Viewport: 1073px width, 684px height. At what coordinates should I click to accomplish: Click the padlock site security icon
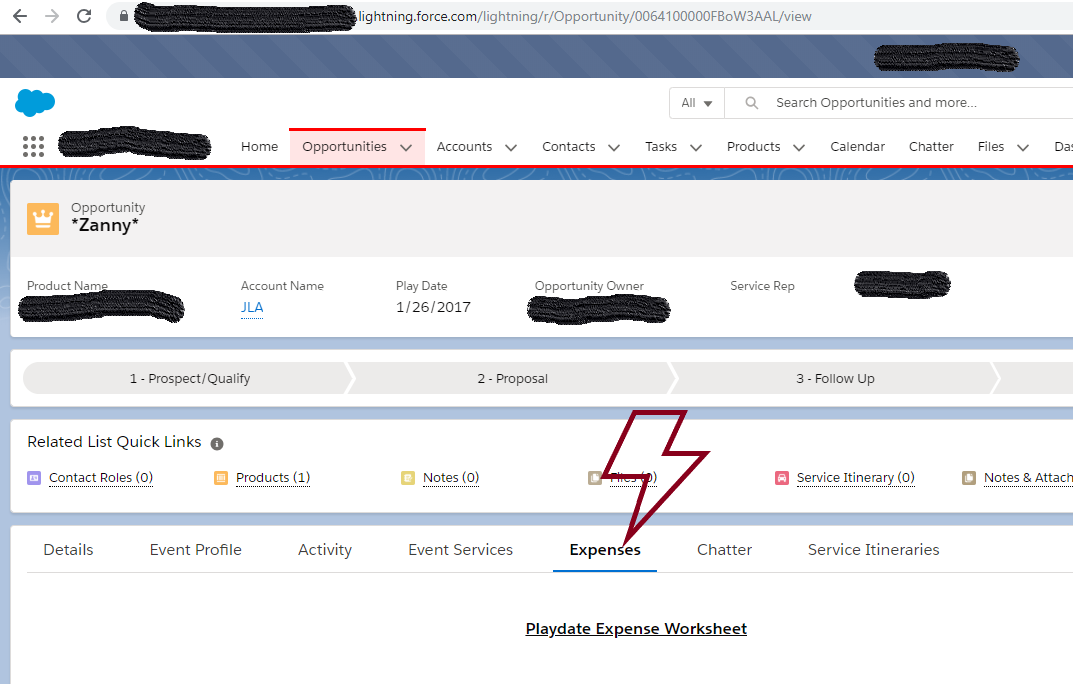click(x=123, y=16)
